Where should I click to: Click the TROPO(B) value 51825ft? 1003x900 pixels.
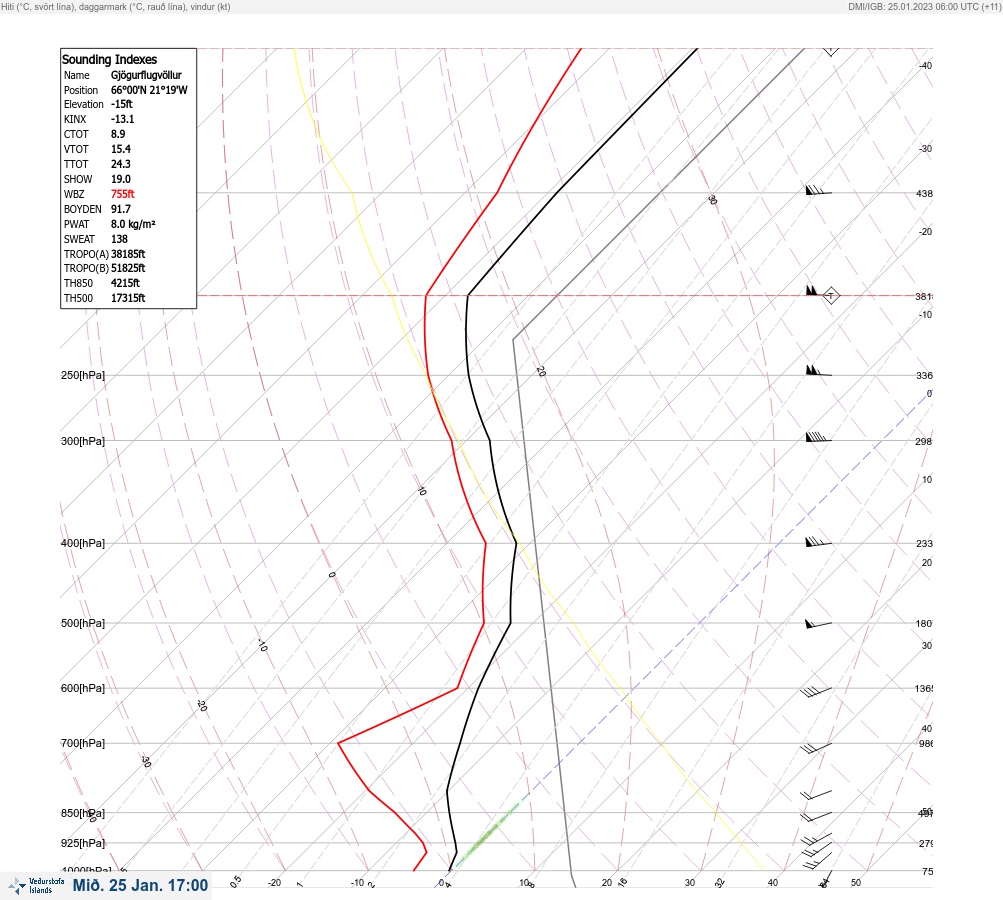click(128, 268)
